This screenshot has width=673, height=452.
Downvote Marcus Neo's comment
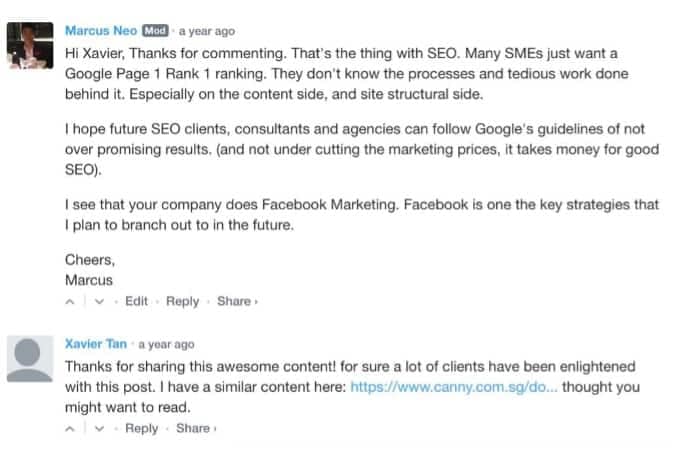coord(98,301)
